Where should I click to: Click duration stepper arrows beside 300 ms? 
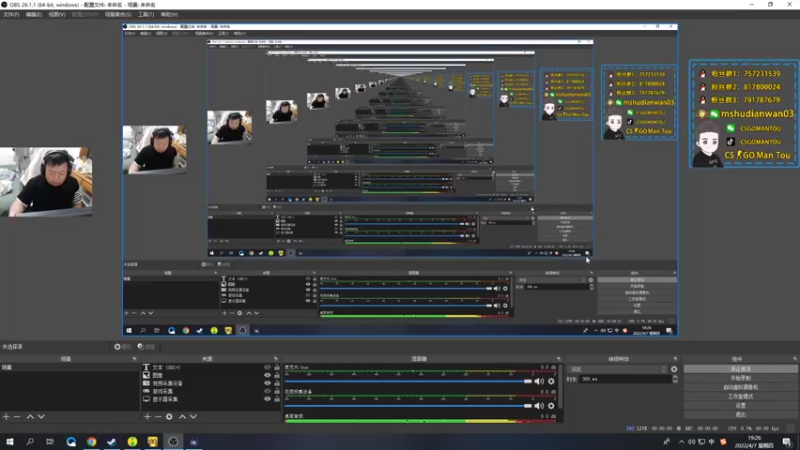(675, 379)
